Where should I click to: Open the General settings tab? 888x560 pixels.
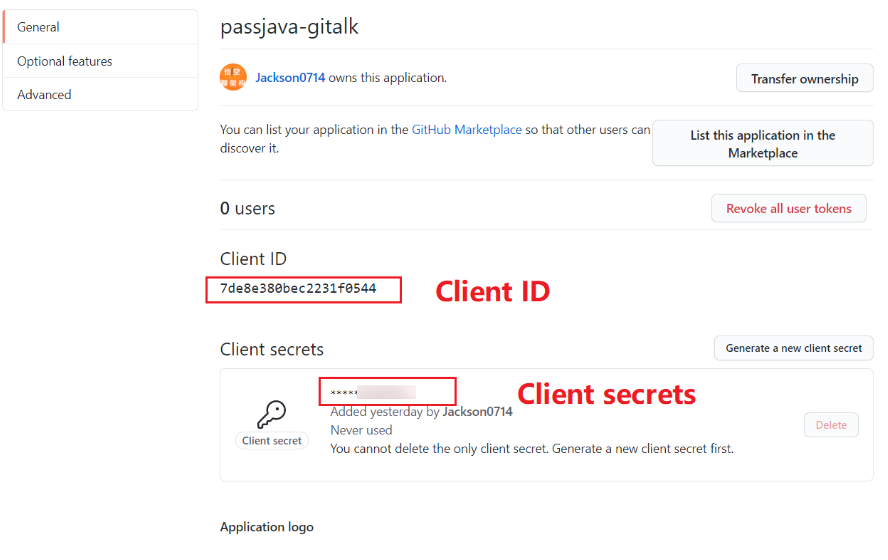click(39, 27)
